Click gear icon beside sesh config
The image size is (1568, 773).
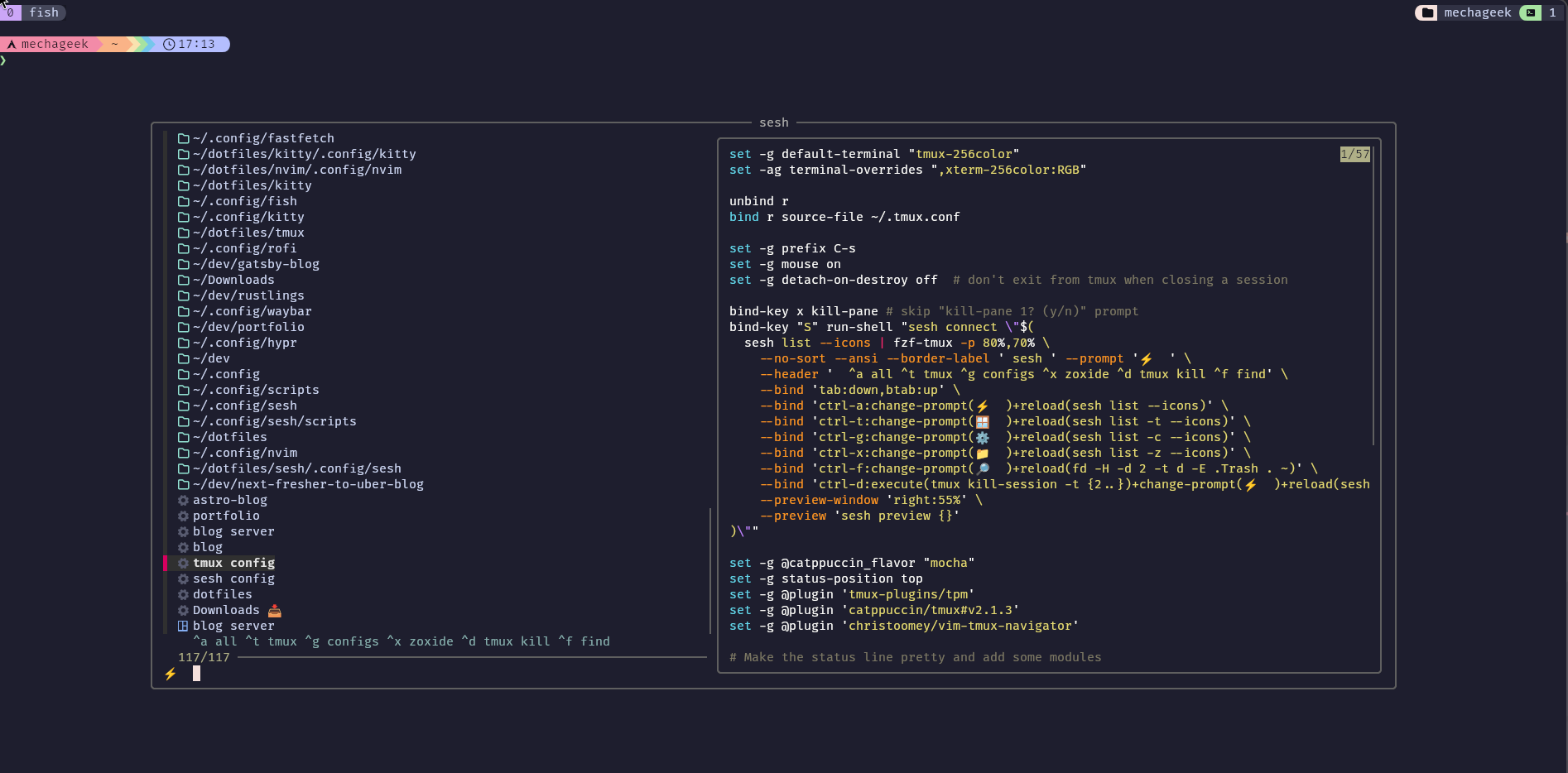coord(184,579)
